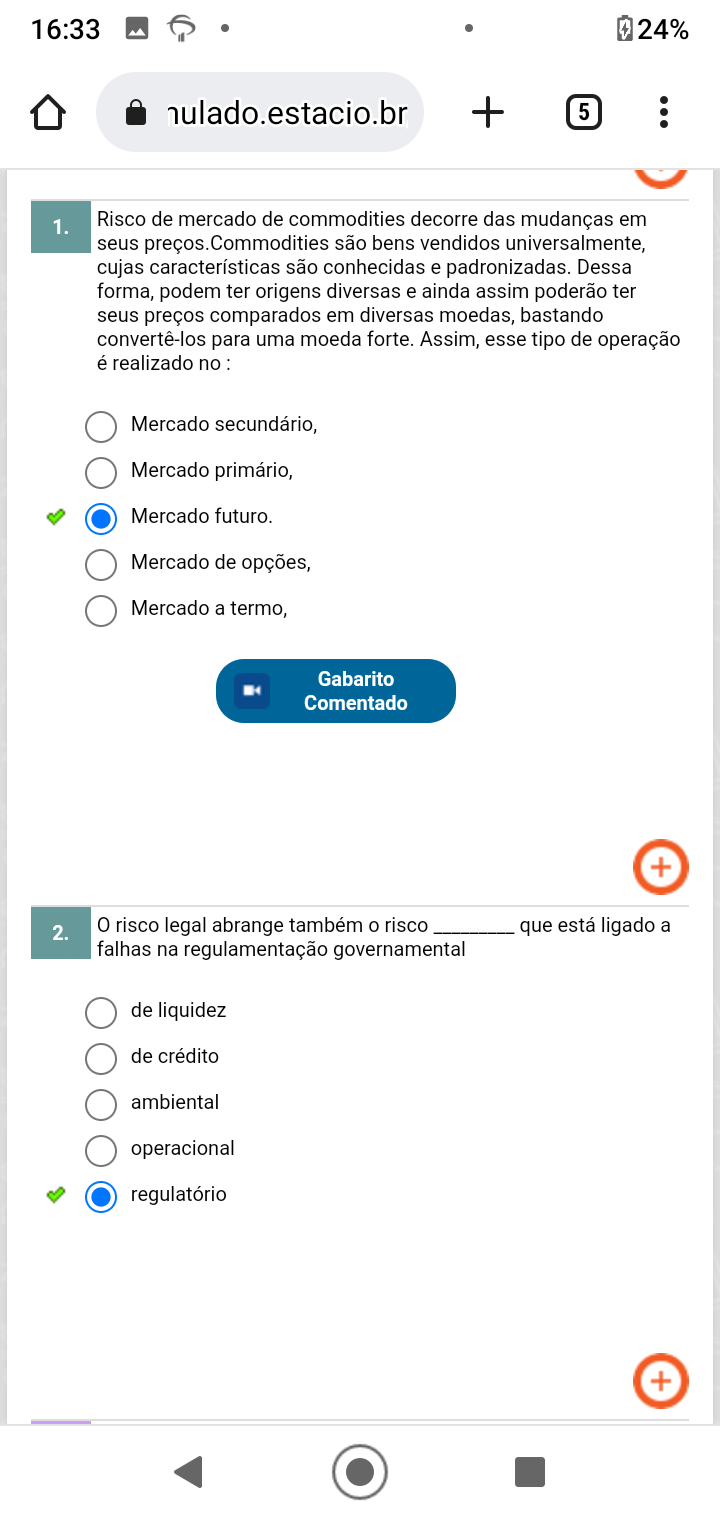720x1520 pixels.
Task: Open Android recent apps square button
Action: coord(529,1472)
